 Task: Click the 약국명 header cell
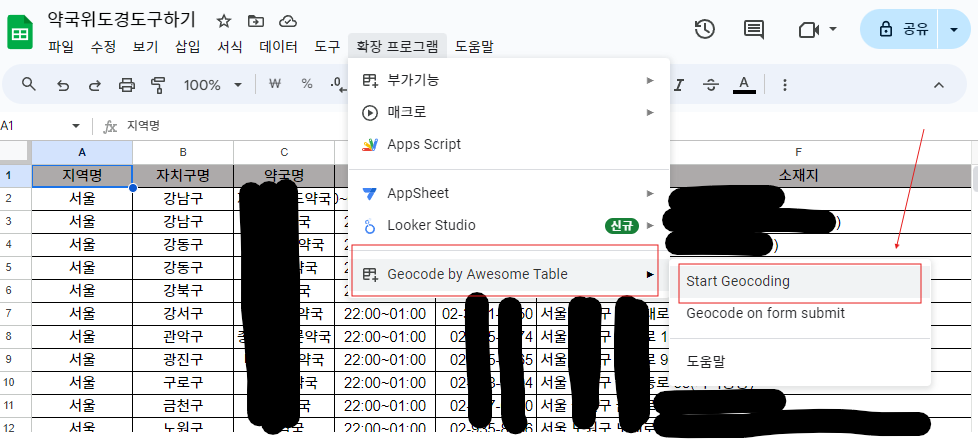pyautogui.click(x=284, y=176)
